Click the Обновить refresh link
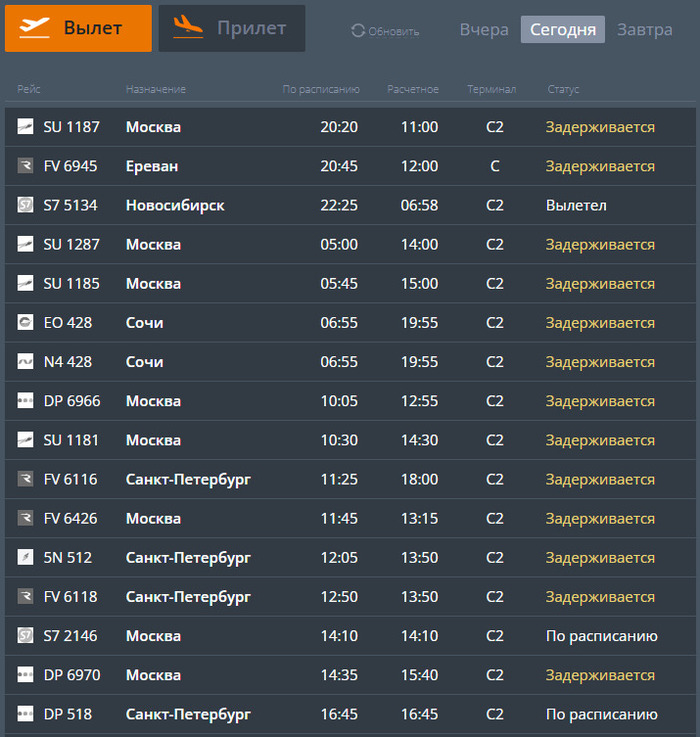Screen dimensions: 700x737 385,31
